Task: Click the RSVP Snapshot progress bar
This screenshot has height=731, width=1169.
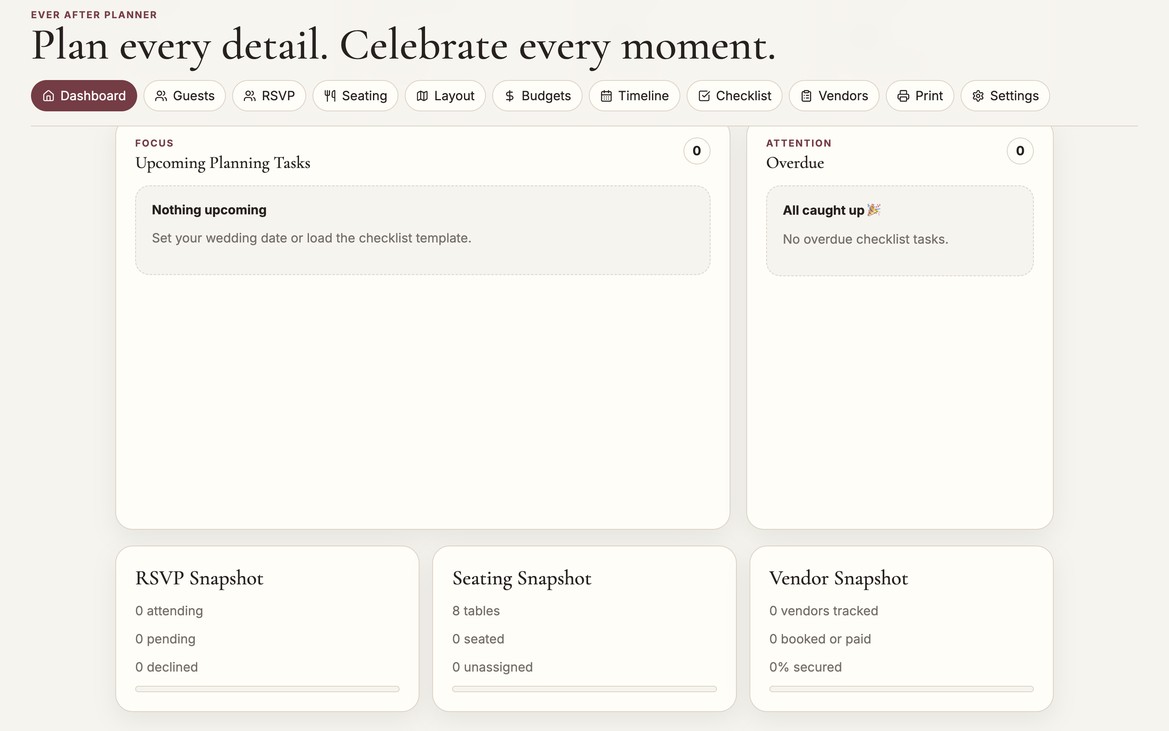Action: click(267, 689)
